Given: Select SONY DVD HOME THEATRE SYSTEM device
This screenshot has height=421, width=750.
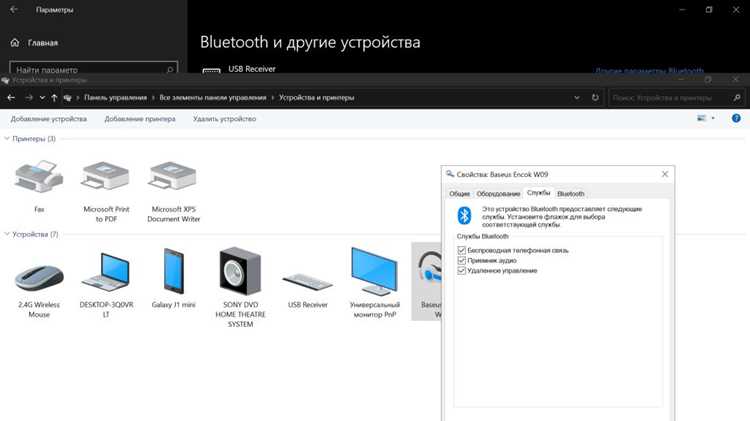Looking at the screenshot, I should pyautogui.click(x=240, y=271).
